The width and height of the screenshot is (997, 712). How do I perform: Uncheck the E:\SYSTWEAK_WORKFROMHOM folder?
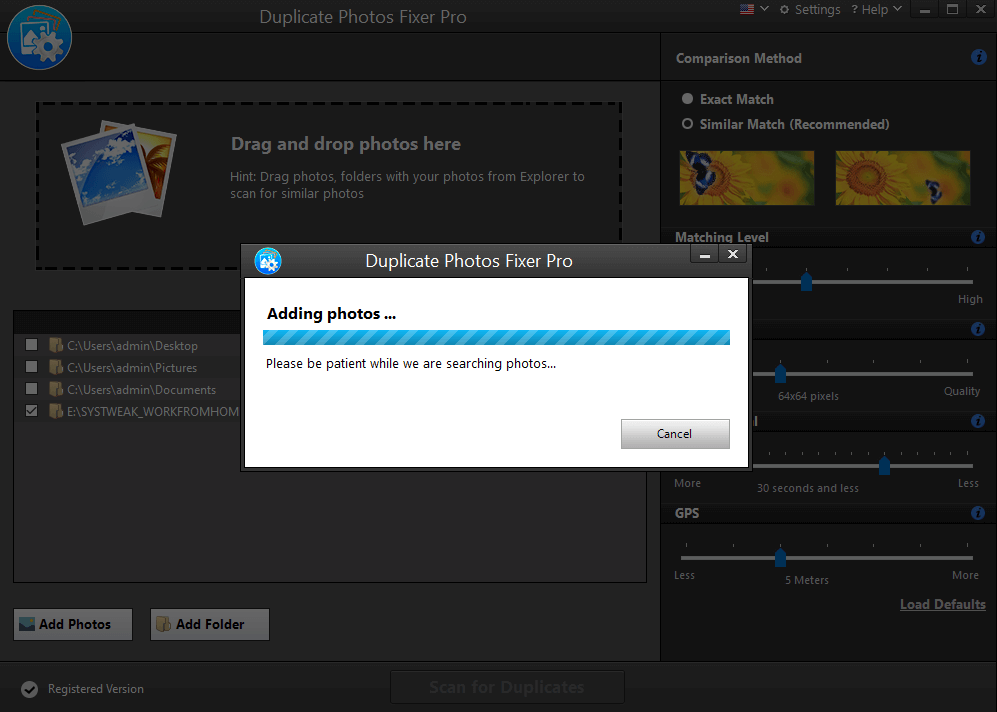(31, 410)
